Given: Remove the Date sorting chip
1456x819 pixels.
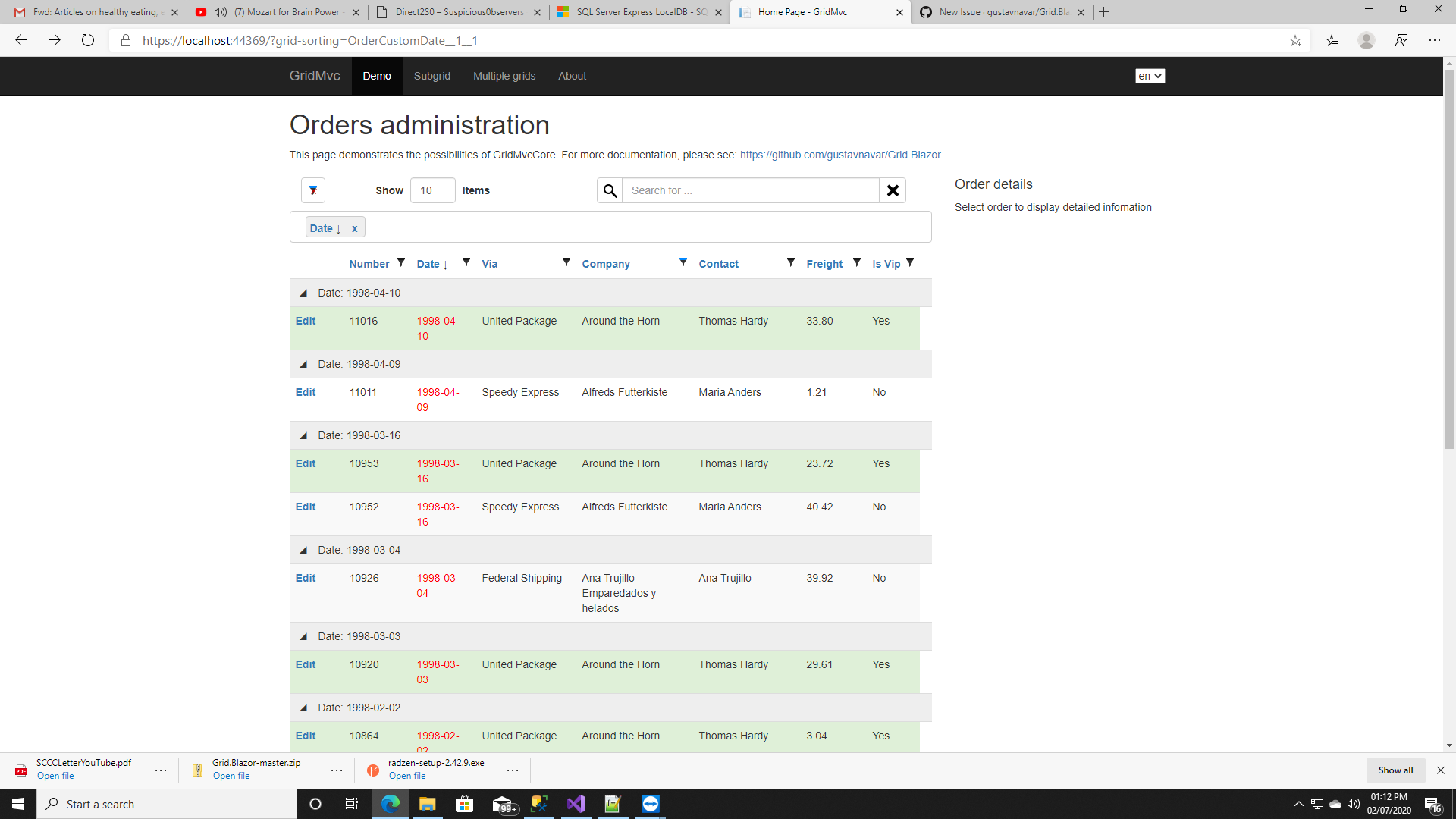Looking at the screenshot, I should (353, 227).
